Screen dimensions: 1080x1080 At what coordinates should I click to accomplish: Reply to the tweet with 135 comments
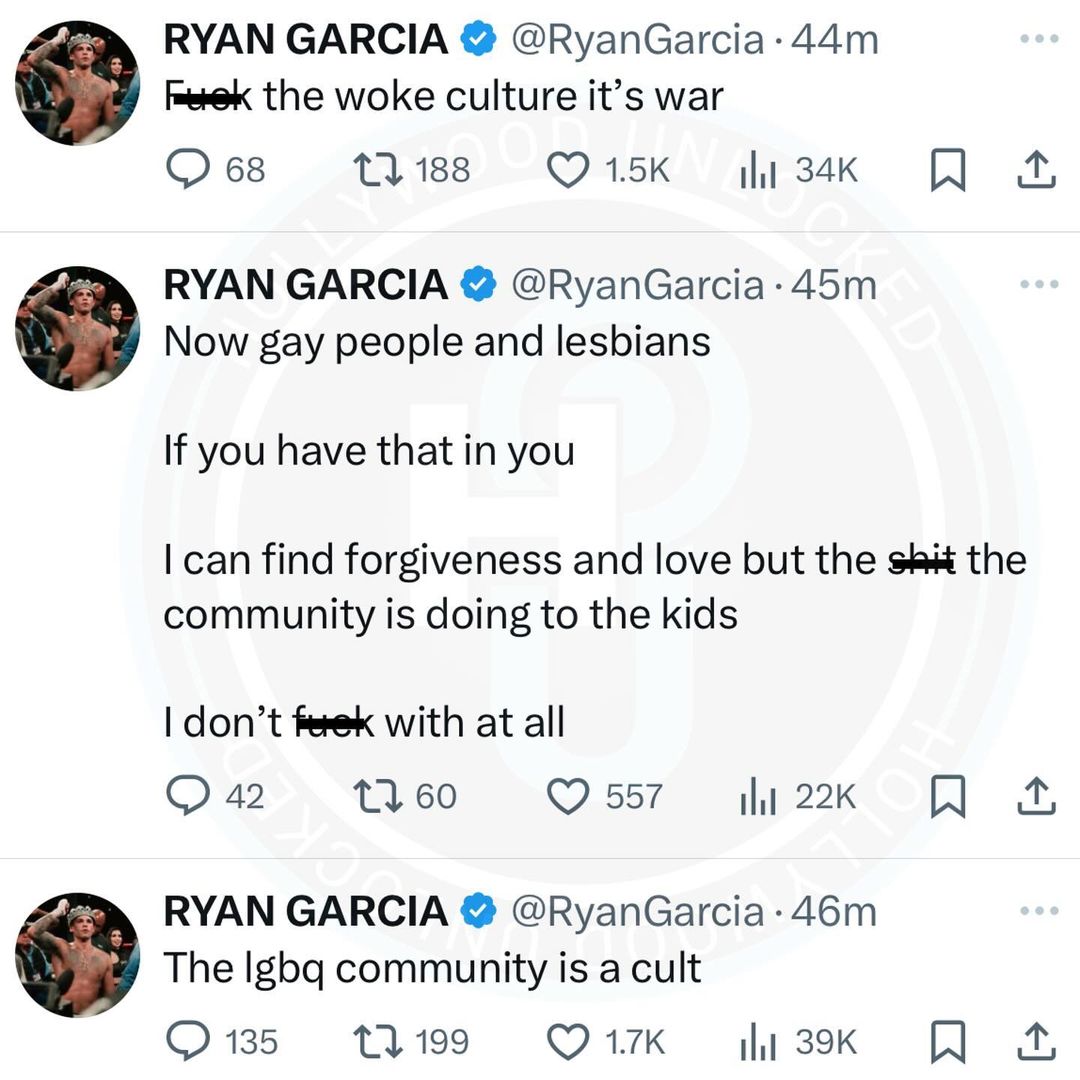coord(185,1042)
